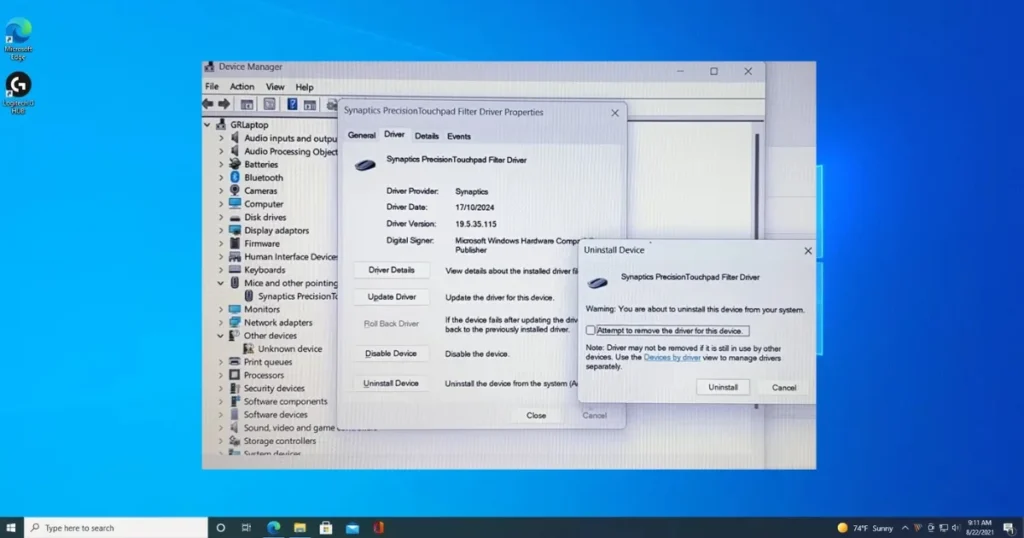Select the Monitors category icon
The width and height of the screenshot is (1024, 538).
[235, 309]
